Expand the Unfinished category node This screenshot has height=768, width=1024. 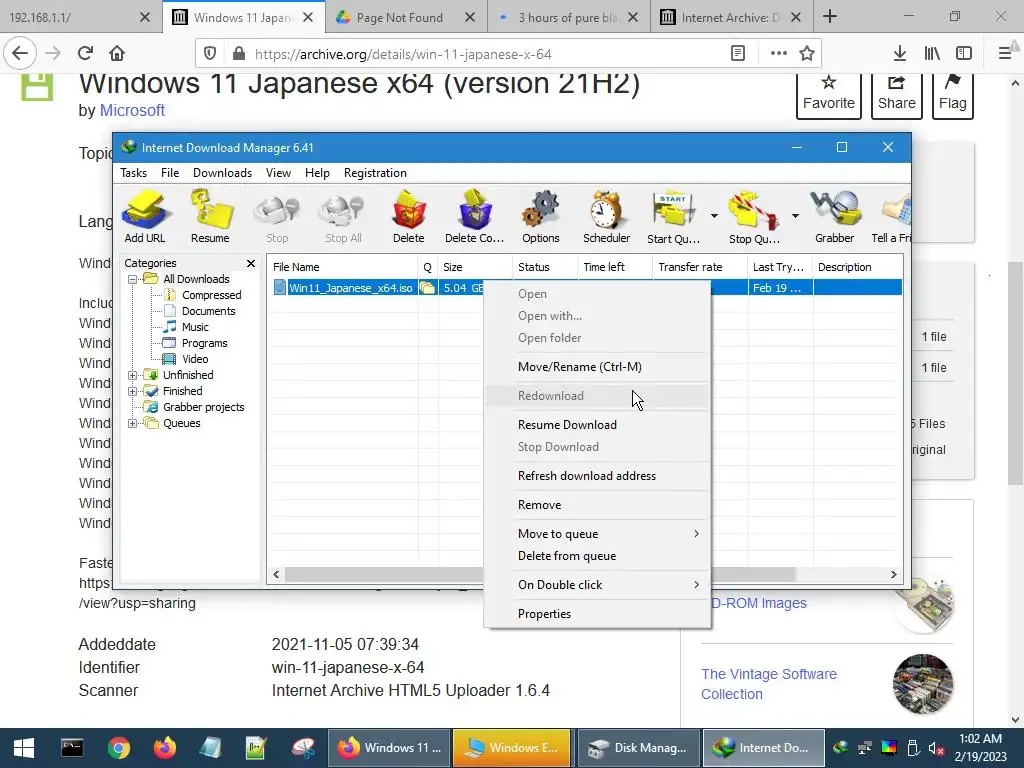point(133,376)
